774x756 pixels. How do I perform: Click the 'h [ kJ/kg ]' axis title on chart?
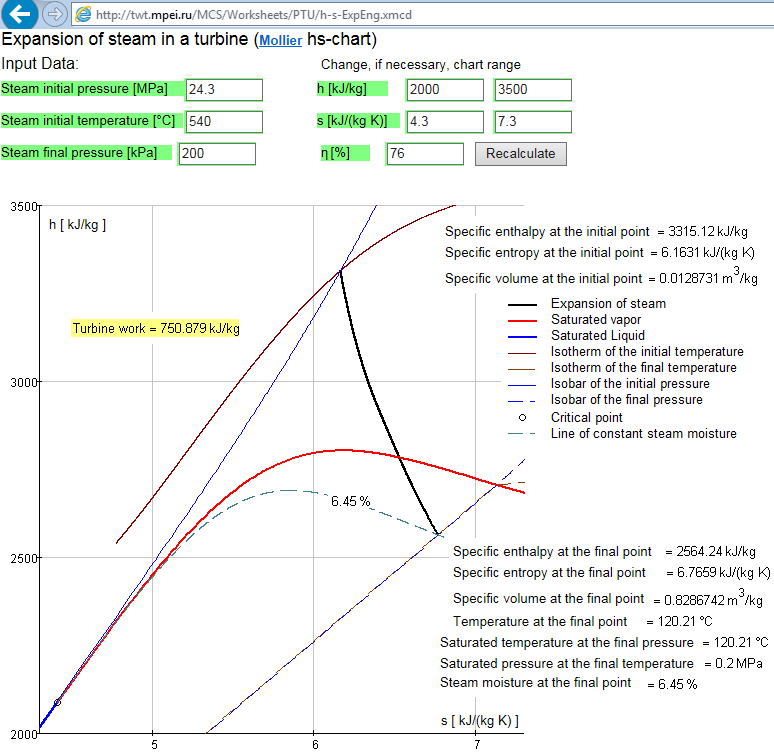pos(77,225)
